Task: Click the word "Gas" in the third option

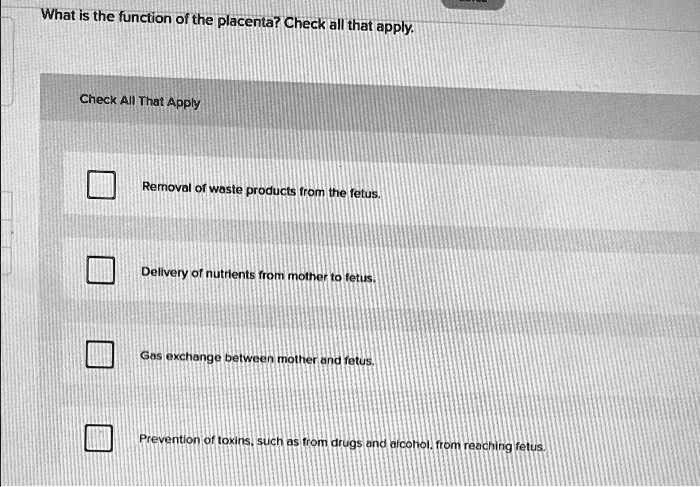Action: [x=150, y=356]
